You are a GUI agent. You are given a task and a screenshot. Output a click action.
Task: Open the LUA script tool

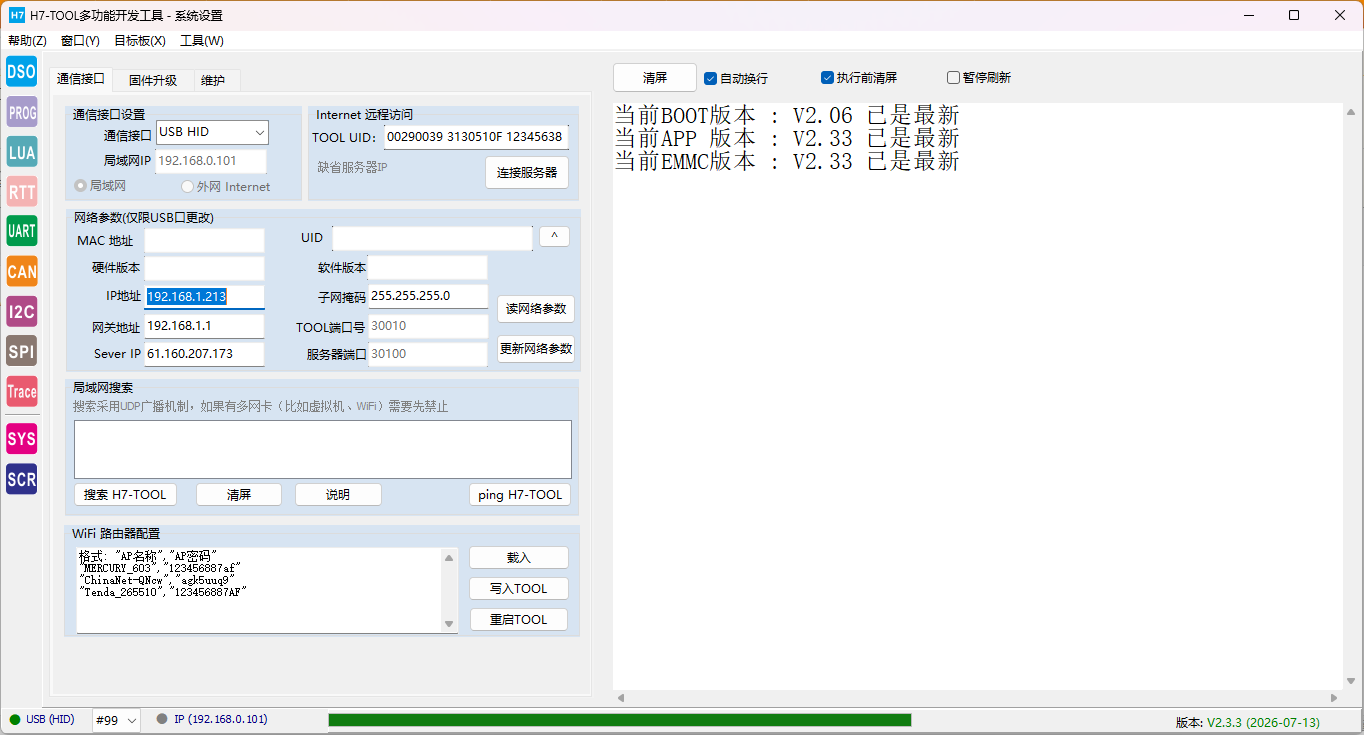tap(21, 152)
